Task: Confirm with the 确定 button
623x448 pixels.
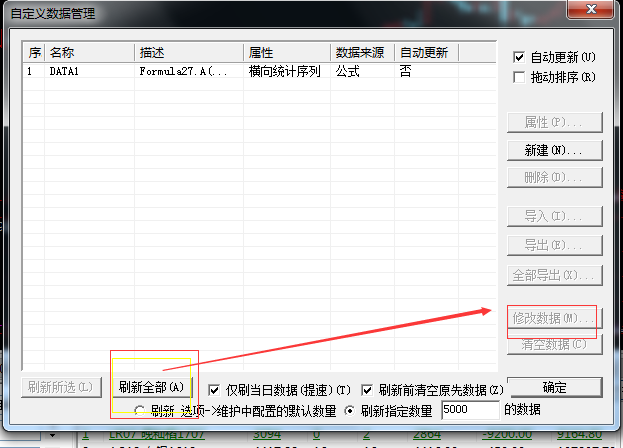Action: (x=554, y=387)
